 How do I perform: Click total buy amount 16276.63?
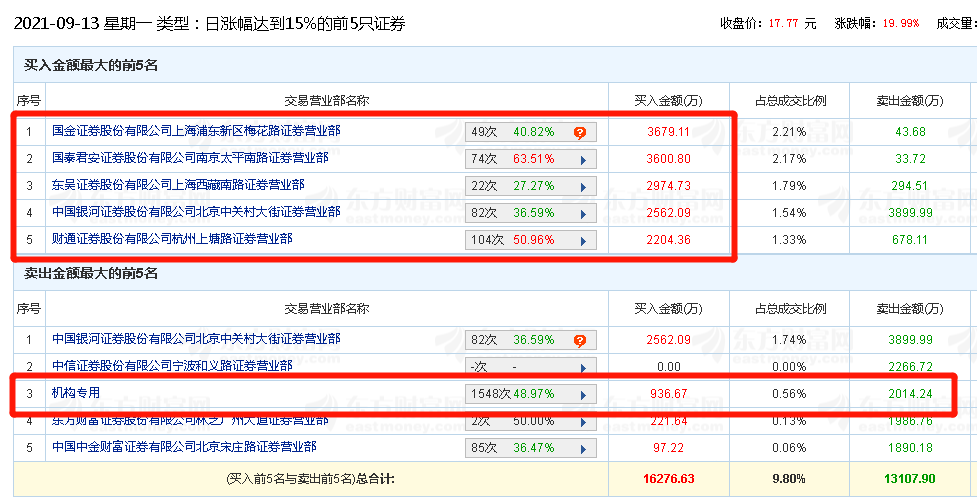669,479
